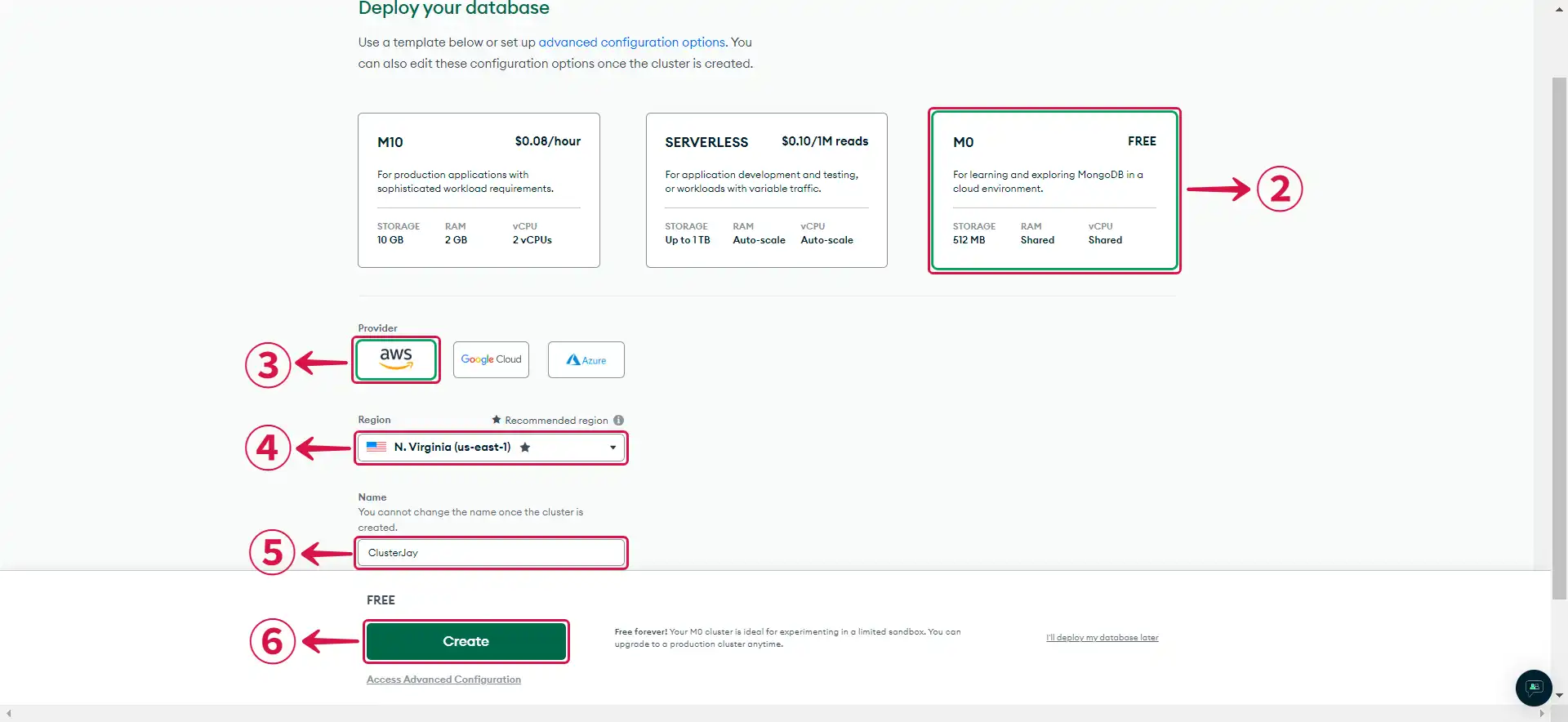Click the Free forever! notice text
Image resolution: width=1568 pixels, height=722 pixels.
point(787,638)
